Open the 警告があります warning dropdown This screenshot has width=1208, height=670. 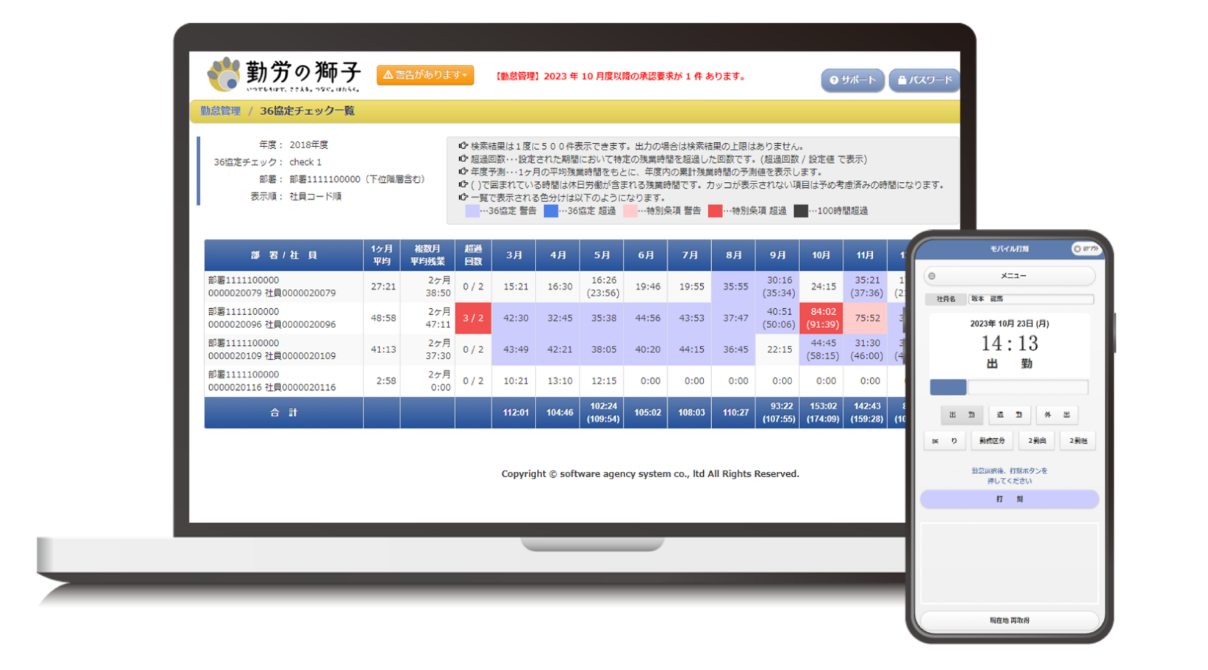click(x=425, y=75)
